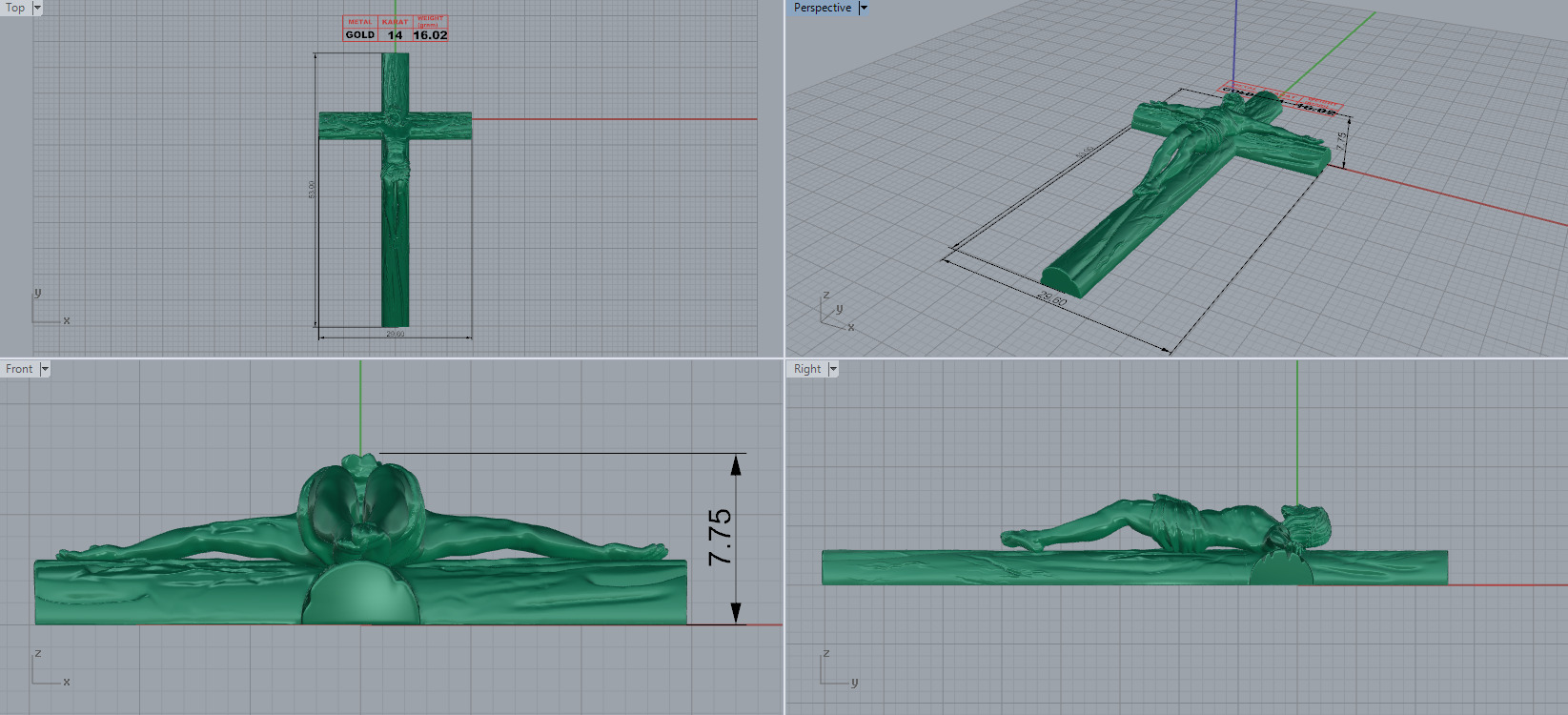Activate the Perspective viewport title
This screenshot has width=1568, height=715.
click(823, 8)
